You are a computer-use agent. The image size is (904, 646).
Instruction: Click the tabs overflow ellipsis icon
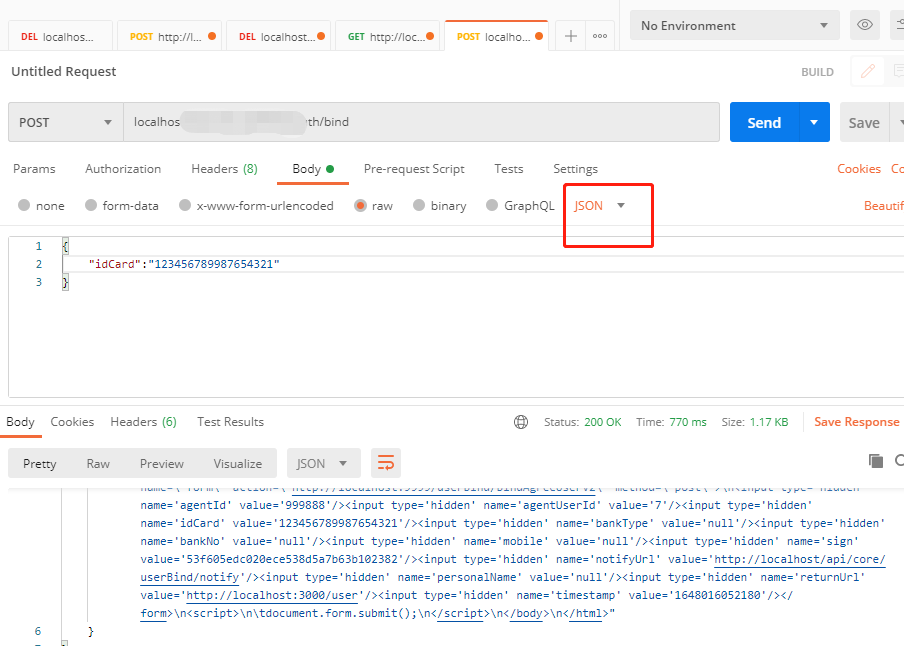(x=600, y=34)
